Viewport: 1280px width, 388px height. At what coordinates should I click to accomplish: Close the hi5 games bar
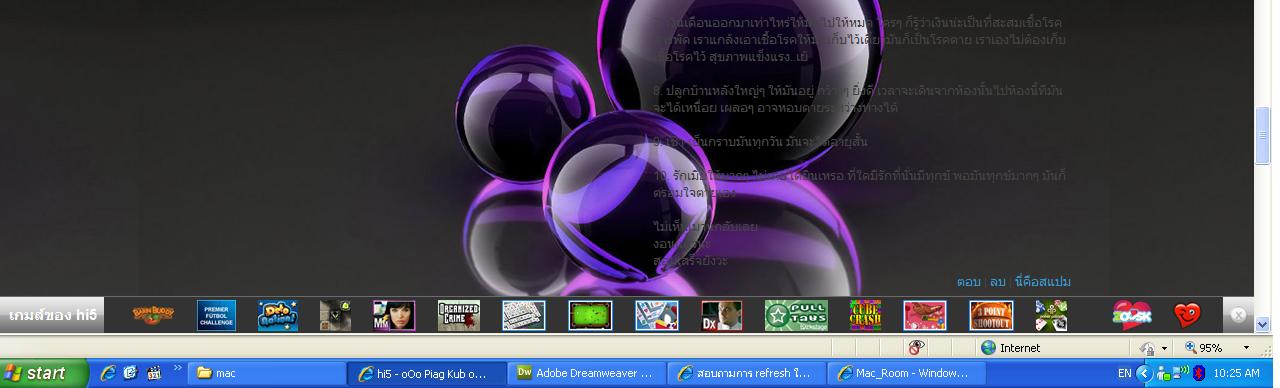tap(1238, 315)
